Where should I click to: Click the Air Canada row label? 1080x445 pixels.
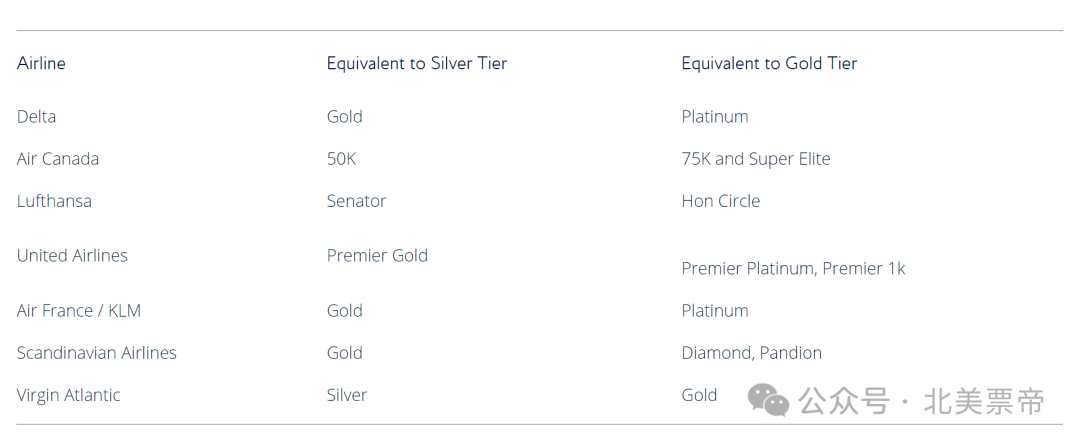click(58, 158)
